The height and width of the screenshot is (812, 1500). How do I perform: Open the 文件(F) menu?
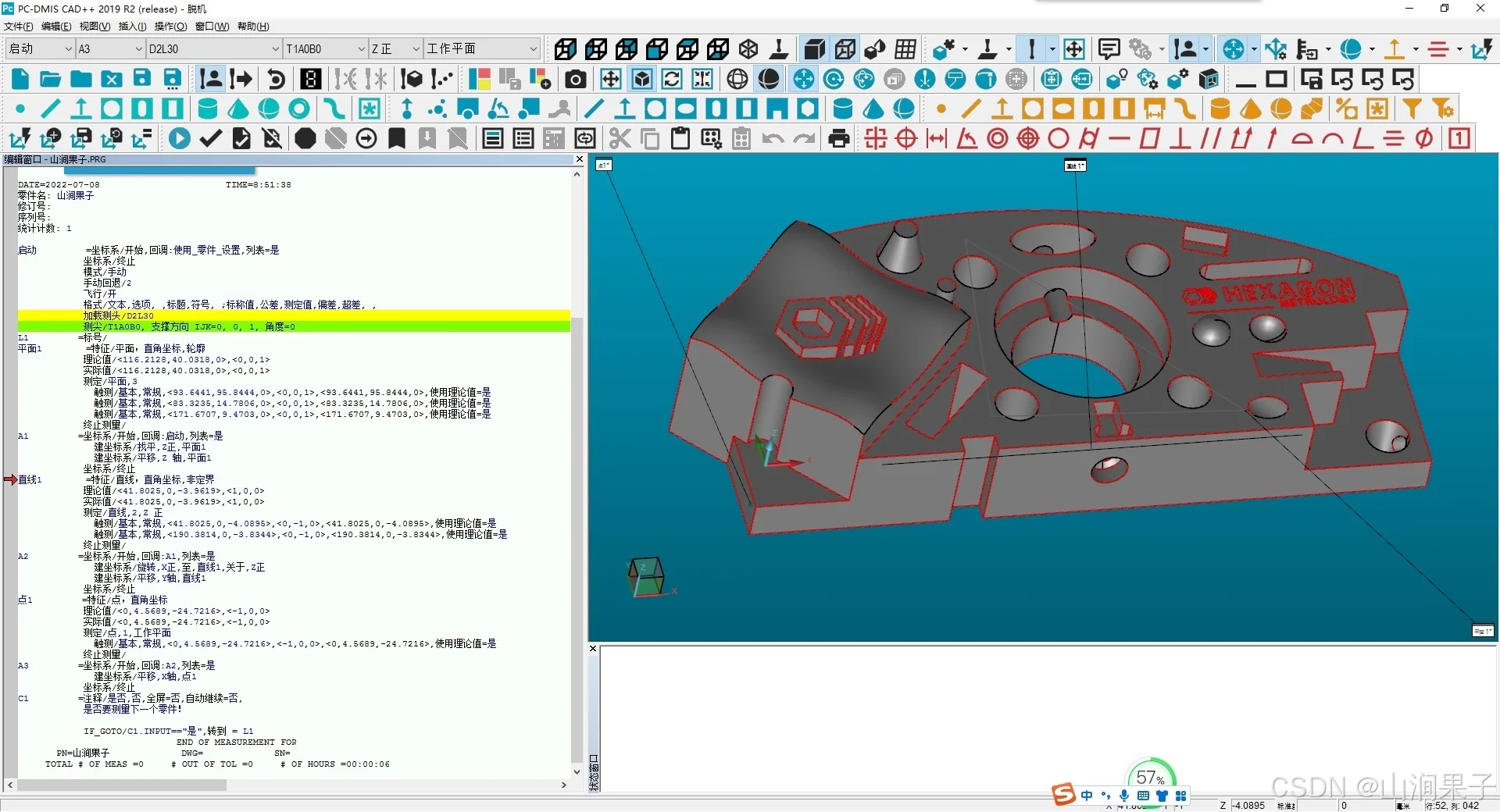click(19, 27)
